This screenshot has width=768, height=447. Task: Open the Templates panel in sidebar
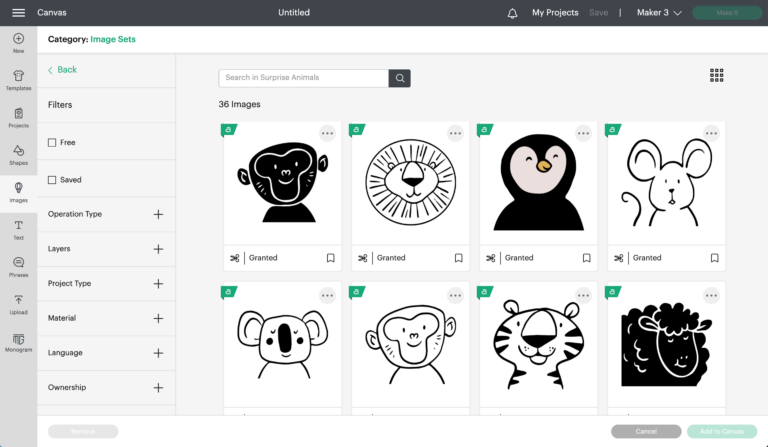18,80
